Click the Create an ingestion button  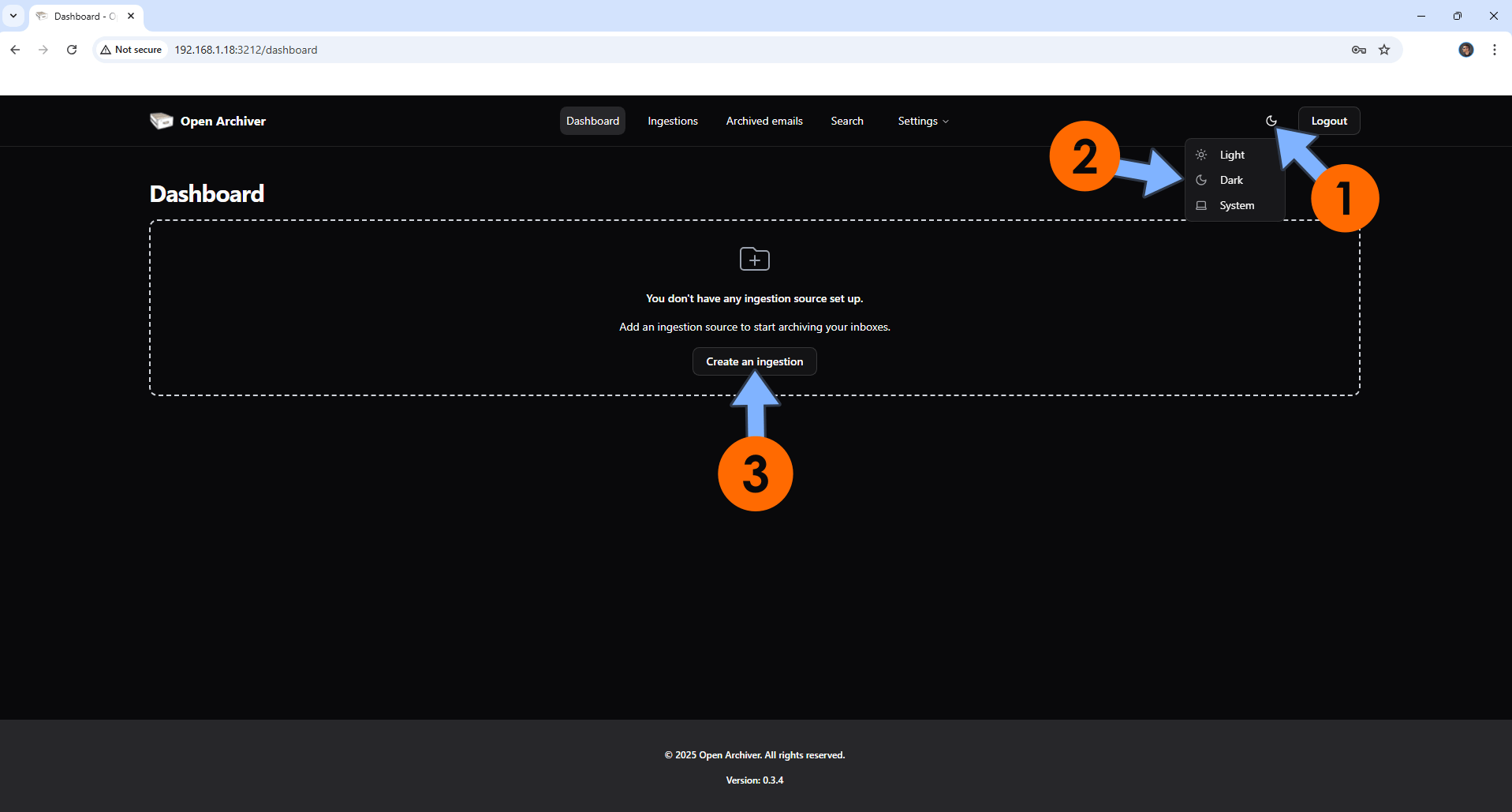(x=754, y=361)
